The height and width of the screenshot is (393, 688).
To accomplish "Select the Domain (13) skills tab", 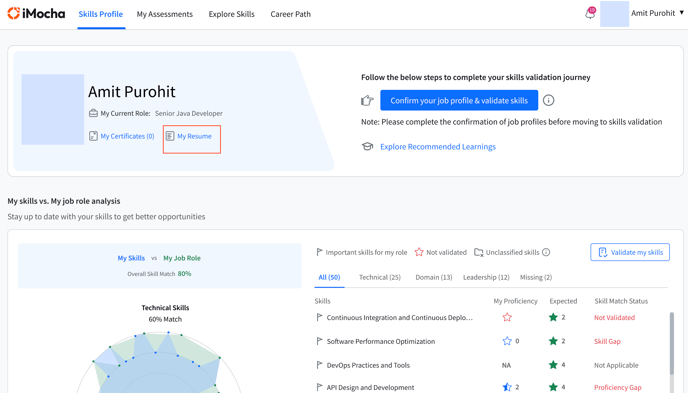I will click(434, 277).
